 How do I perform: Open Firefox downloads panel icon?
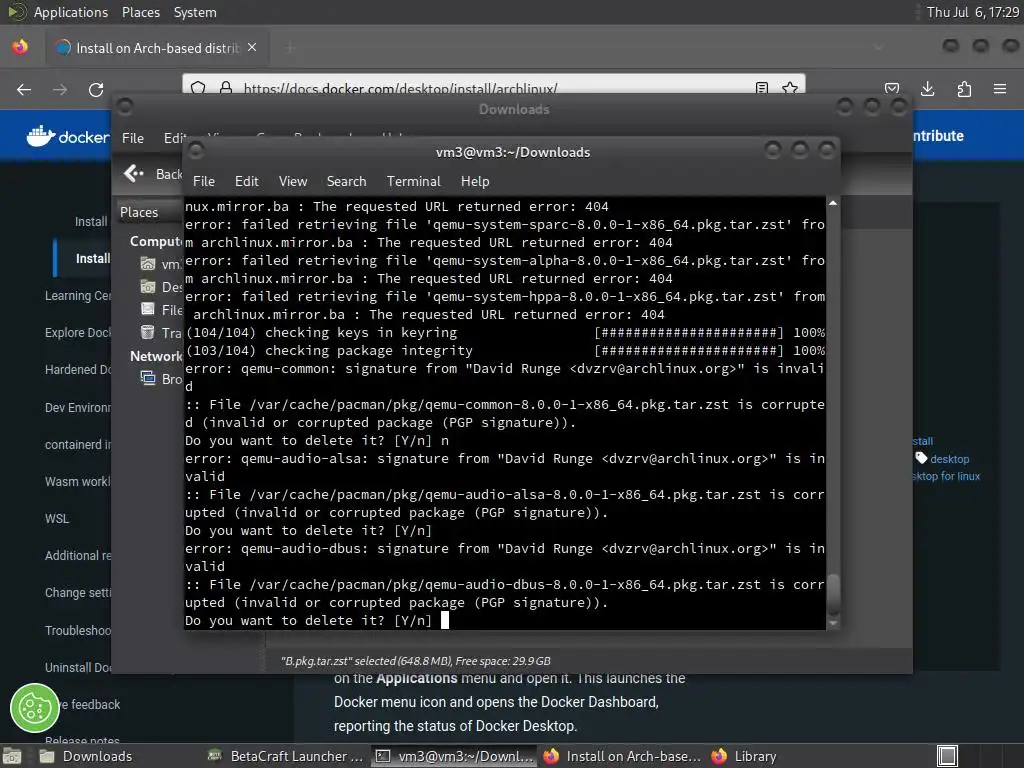[x=927, y=89]
